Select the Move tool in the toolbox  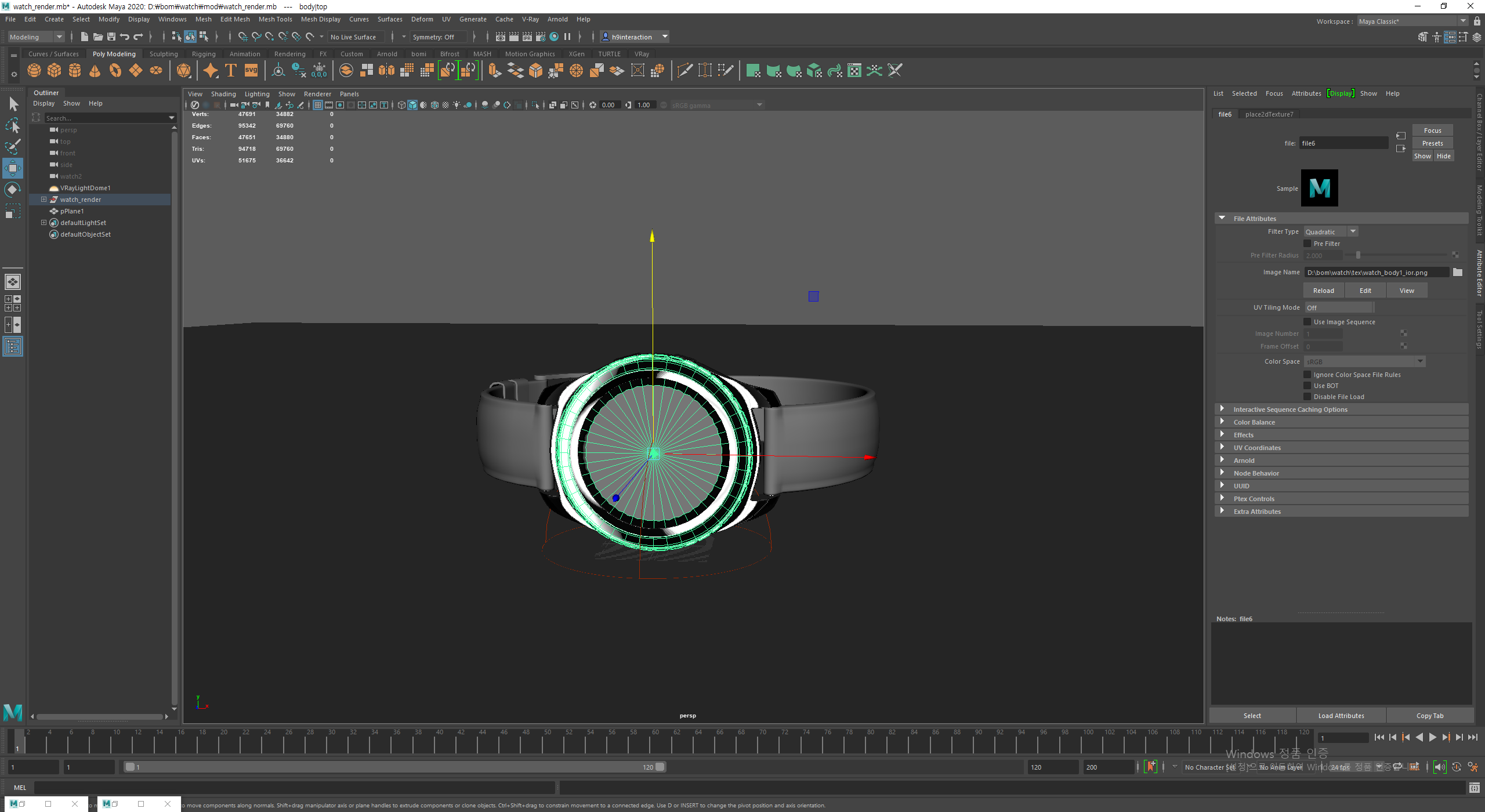pyautogui.click(x=13, y=168)
